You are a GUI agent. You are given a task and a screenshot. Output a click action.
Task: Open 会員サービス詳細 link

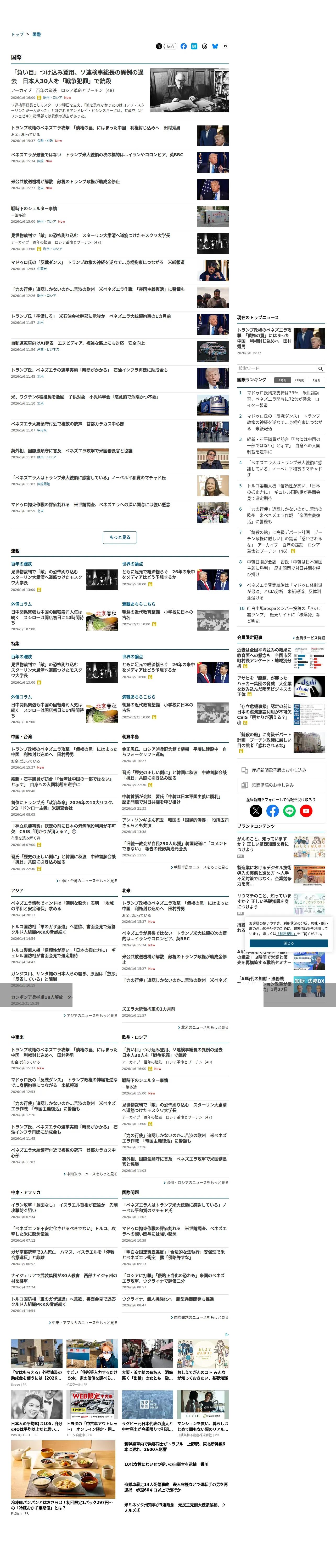click(309, 638)
